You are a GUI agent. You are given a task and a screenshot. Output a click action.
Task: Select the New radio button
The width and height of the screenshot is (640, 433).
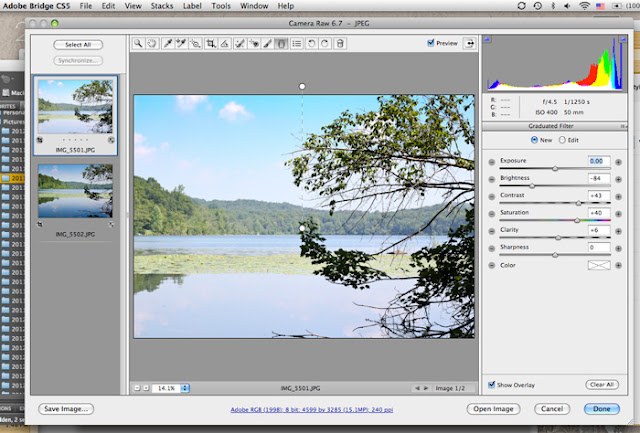pyautogui.click(x=534, y=140)
